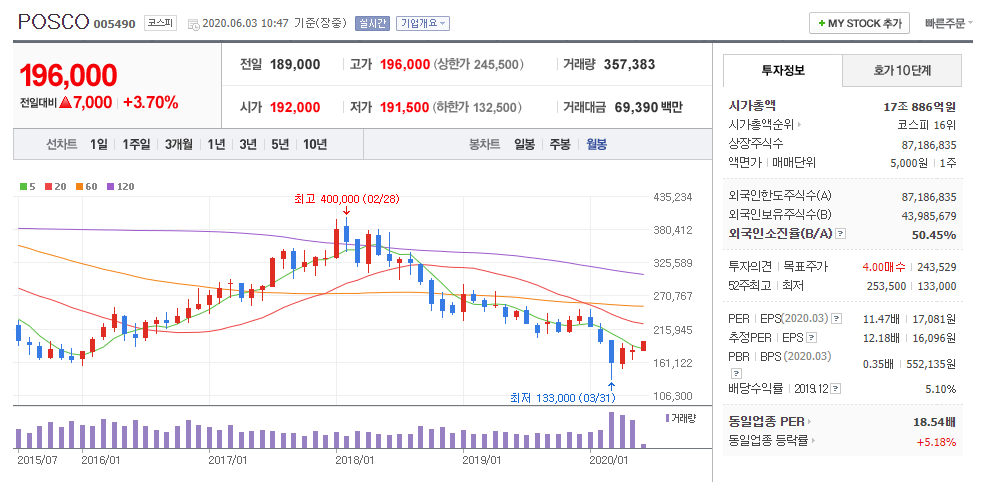
Task: Open help icon next to 추정PER EPS
Action: click(x=812, y=337)
